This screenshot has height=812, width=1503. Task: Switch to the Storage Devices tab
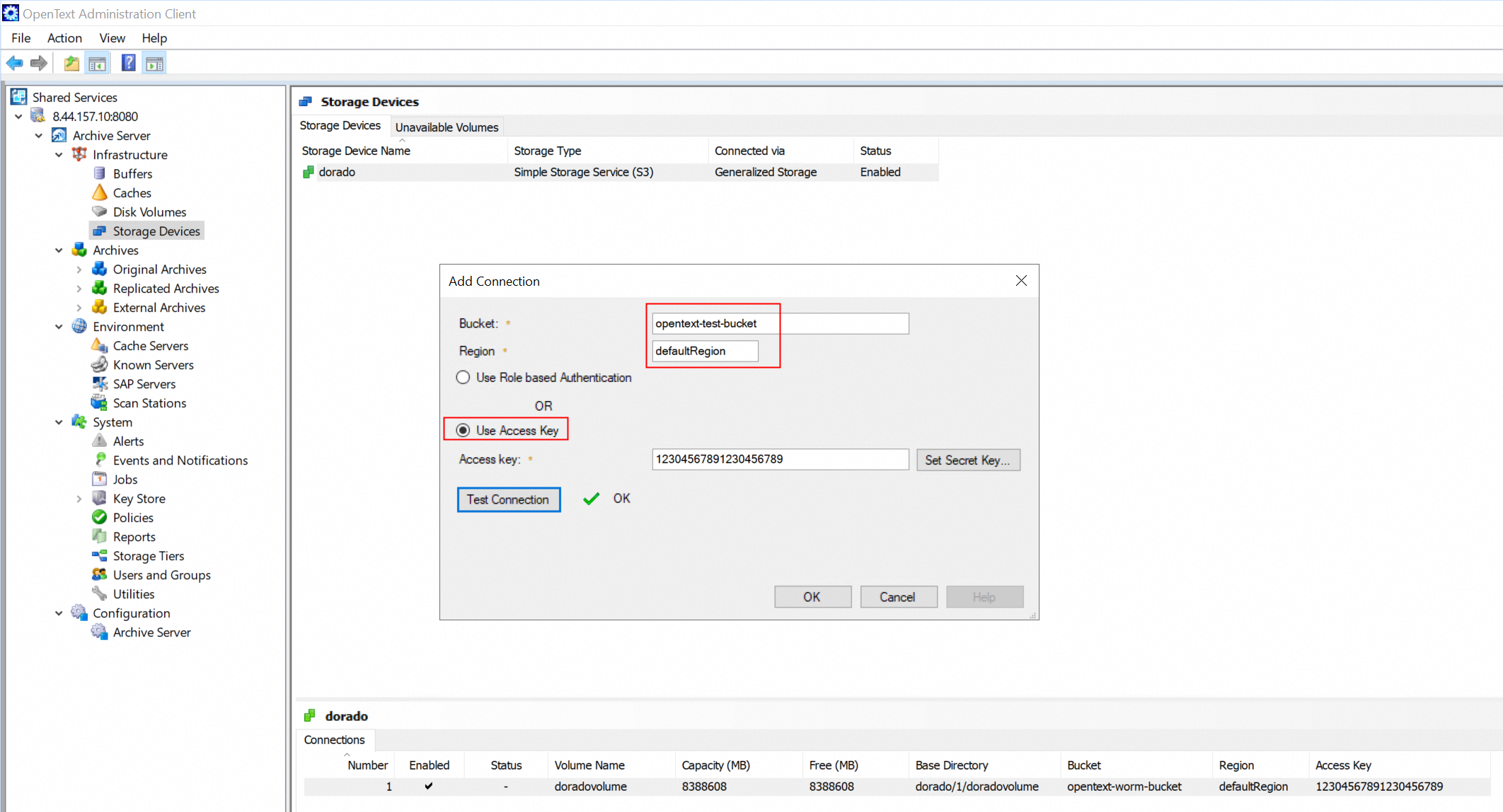click(340, 125)
